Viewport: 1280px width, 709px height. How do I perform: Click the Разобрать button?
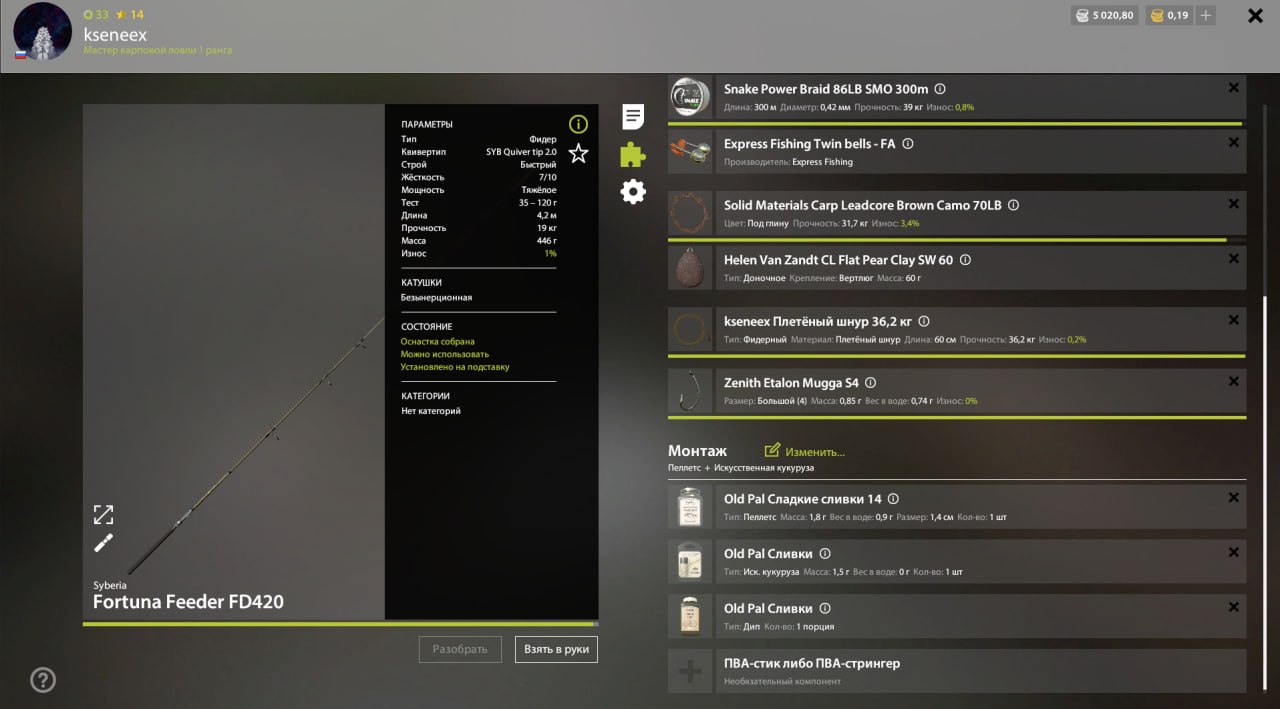click(460, 649)
